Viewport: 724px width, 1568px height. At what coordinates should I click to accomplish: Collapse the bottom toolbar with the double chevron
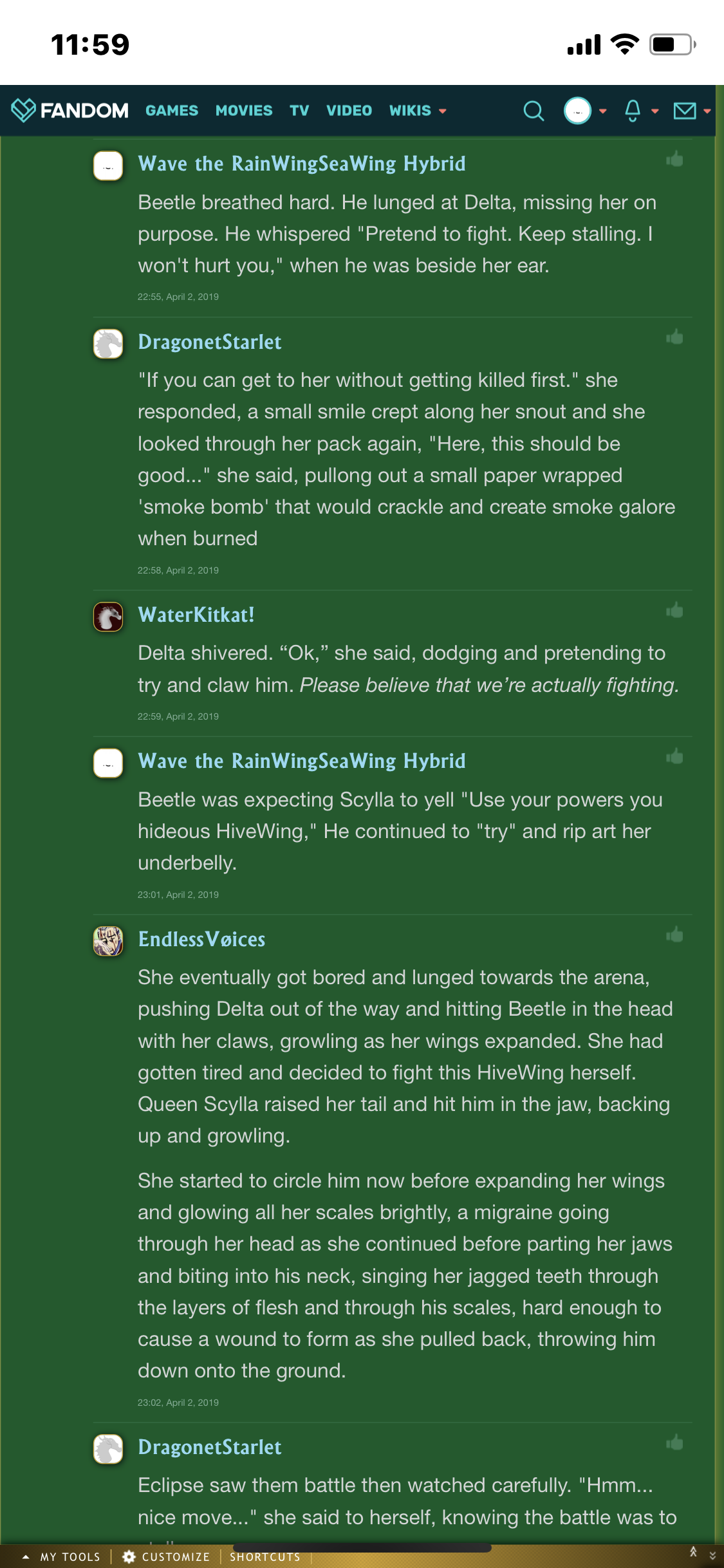[712, 1556]
